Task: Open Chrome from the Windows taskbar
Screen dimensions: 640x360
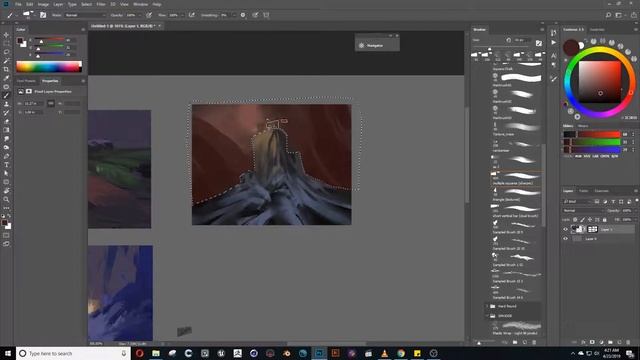Action: [x=401, y=353]
